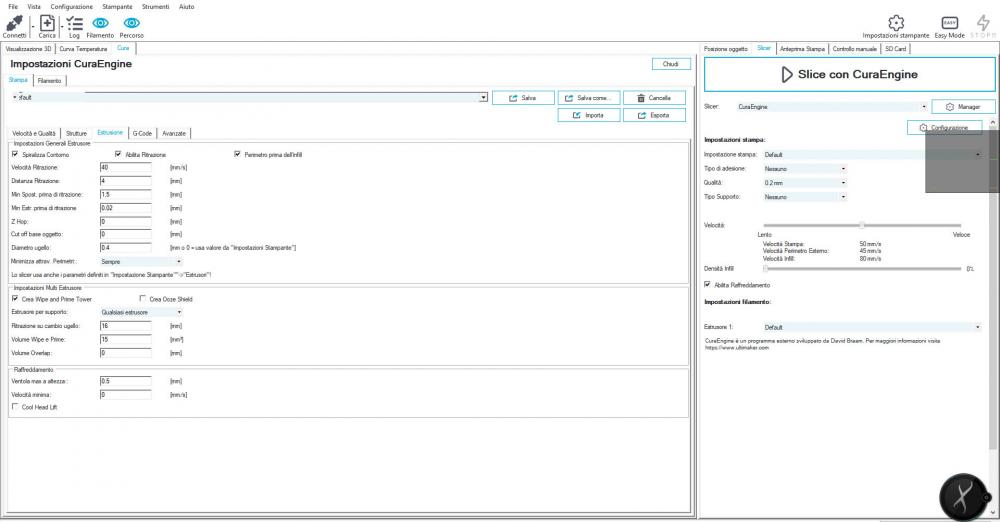Click the Salva come button

[590, 98]
